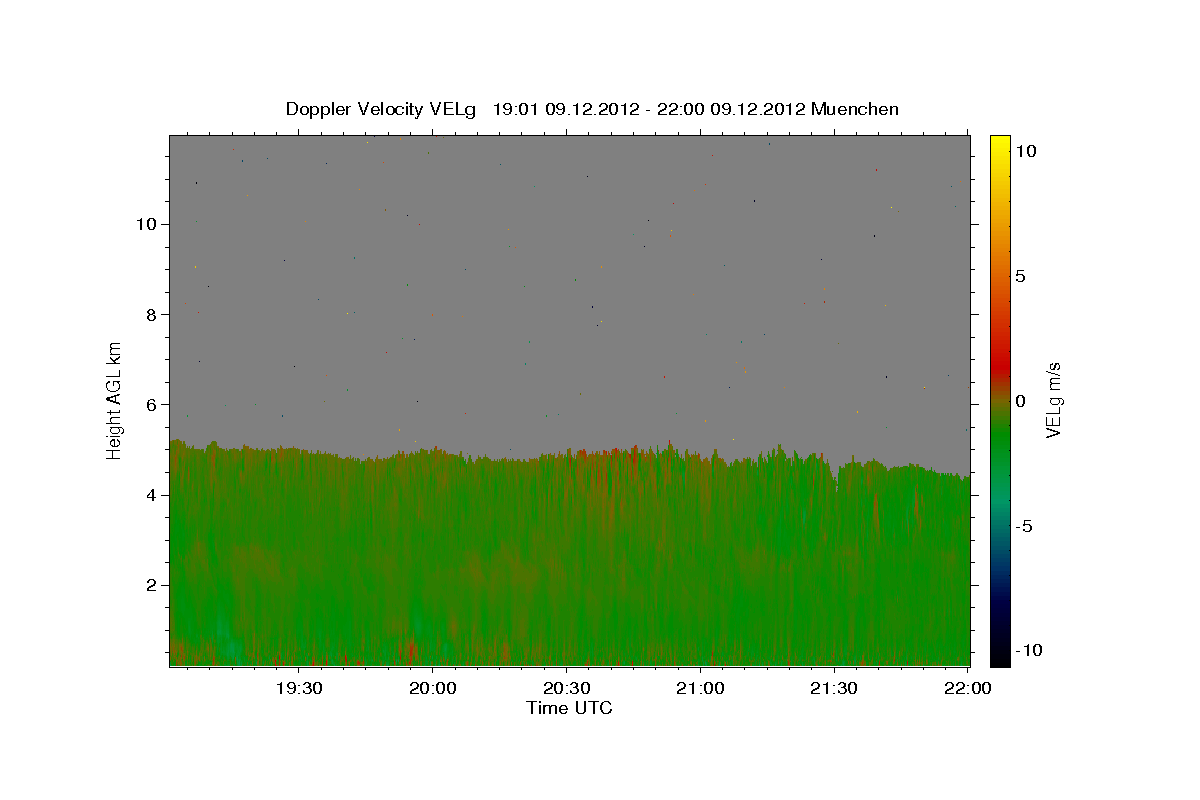Click the '20:00' time tick label
Viewport: 1200px width, 800px height.
coord(432,688)
